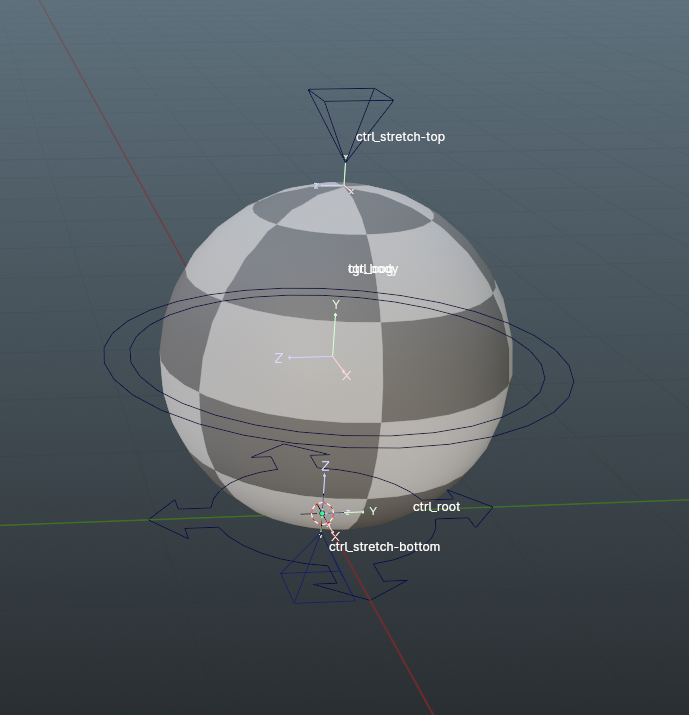Click the small Z axis at the sphere top
The image size is (689, 715).
318,185
